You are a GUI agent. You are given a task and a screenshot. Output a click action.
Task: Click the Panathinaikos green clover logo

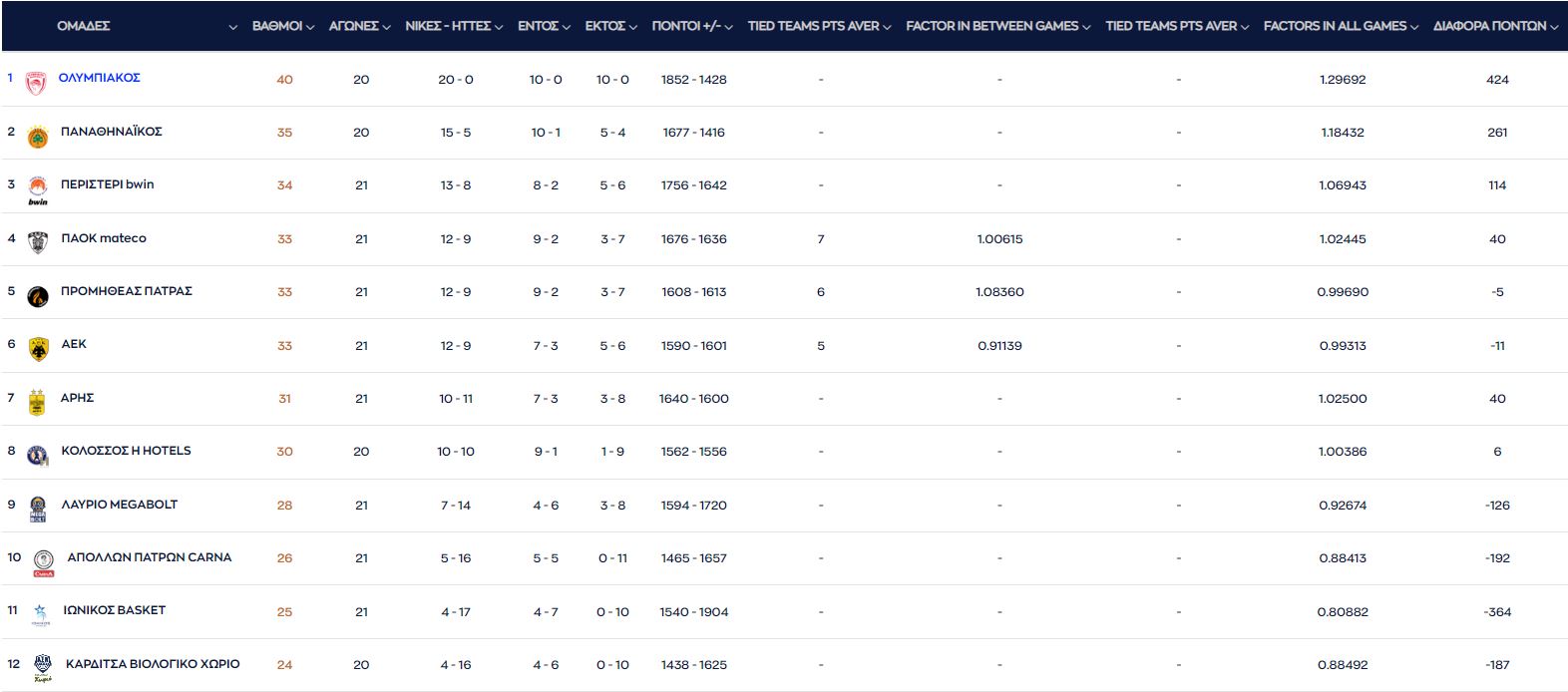pyautogui.click(x=37, y=137)
